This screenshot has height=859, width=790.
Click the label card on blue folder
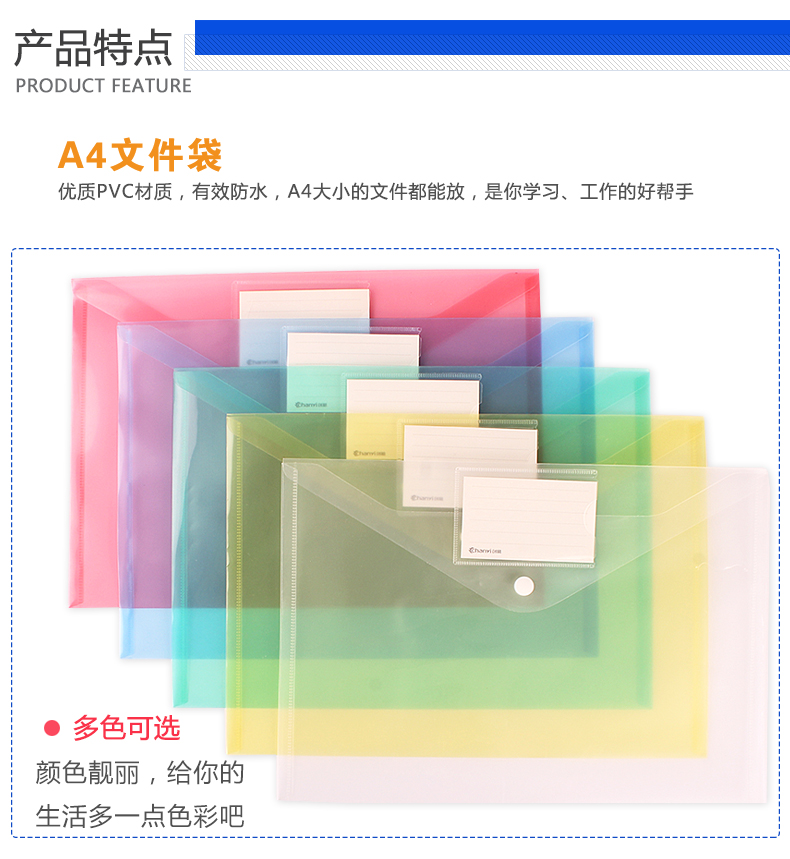[x=353, y=350]
